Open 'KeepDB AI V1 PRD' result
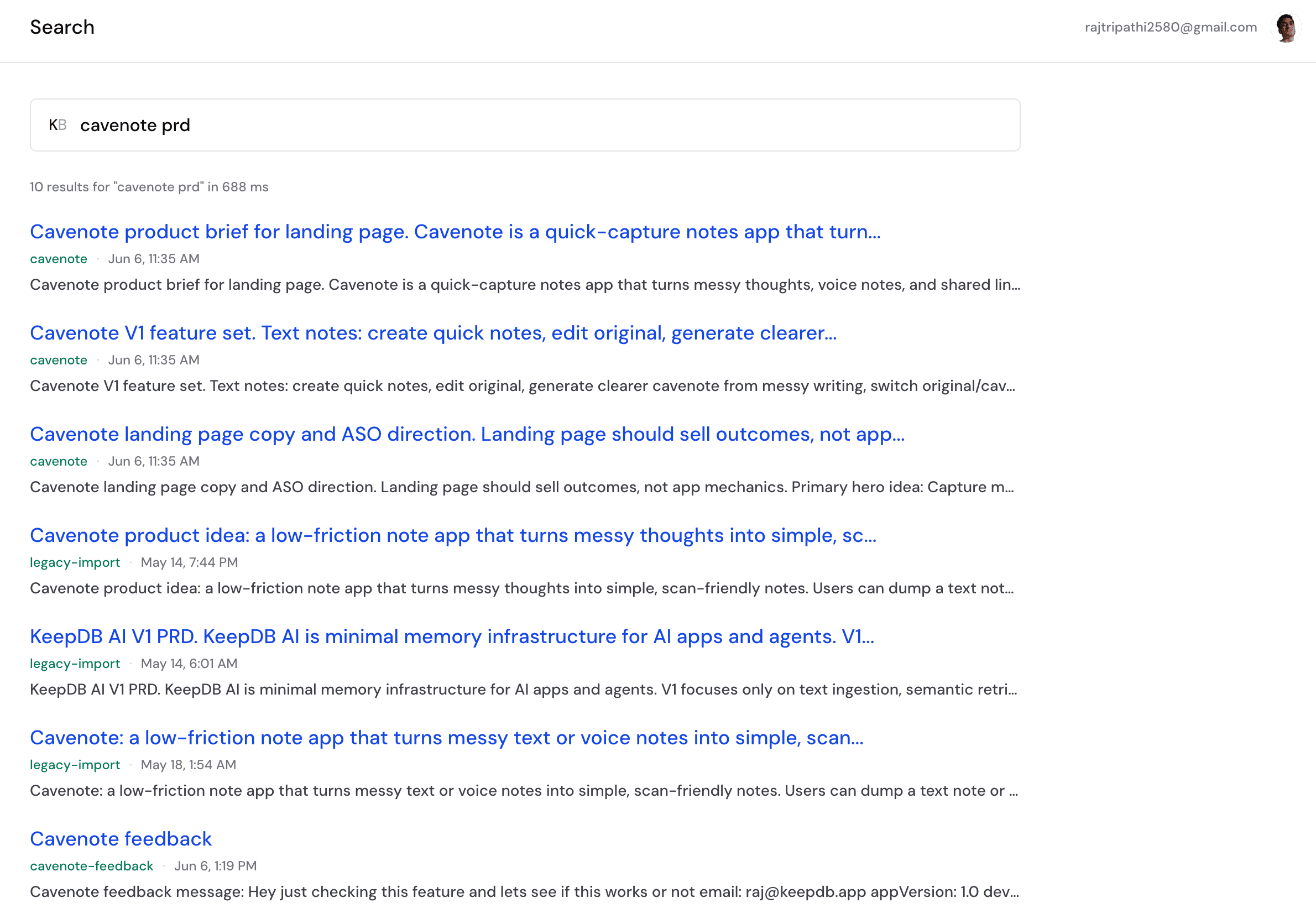1316x908 pixels. pos(452,636)
